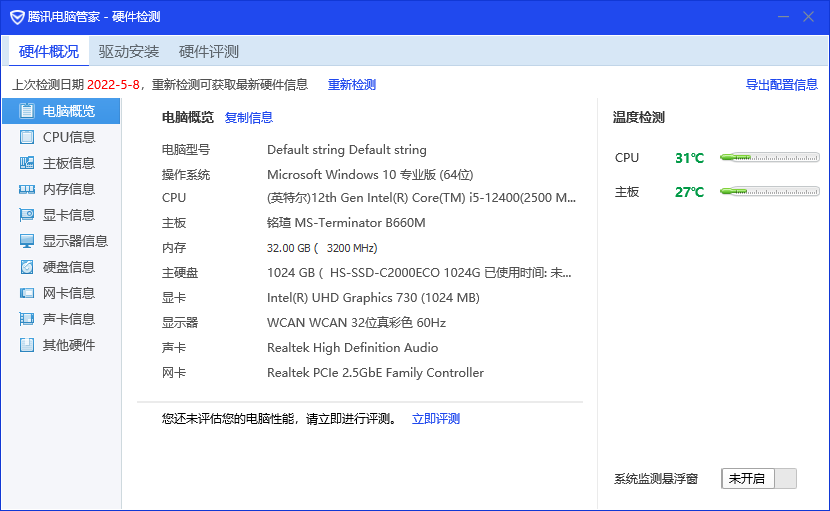830x511 pixels.
Task: Click the CPU temperature gauge bar
Action: point(770,157)
